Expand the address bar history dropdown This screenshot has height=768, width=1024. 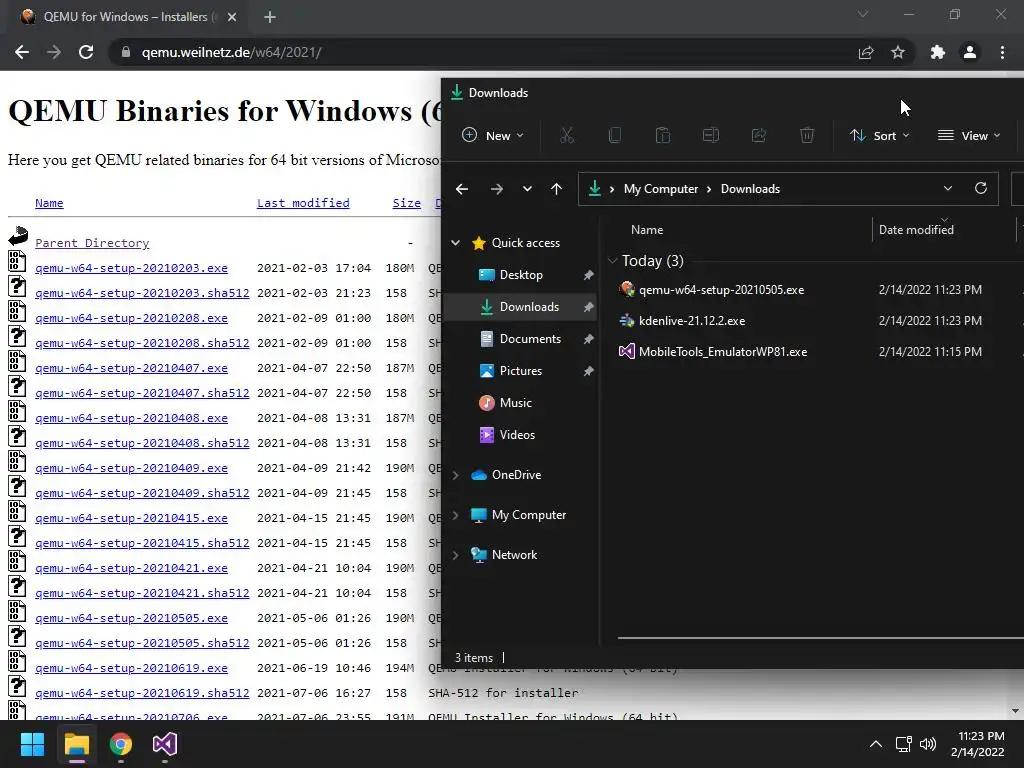pos(948,188)
